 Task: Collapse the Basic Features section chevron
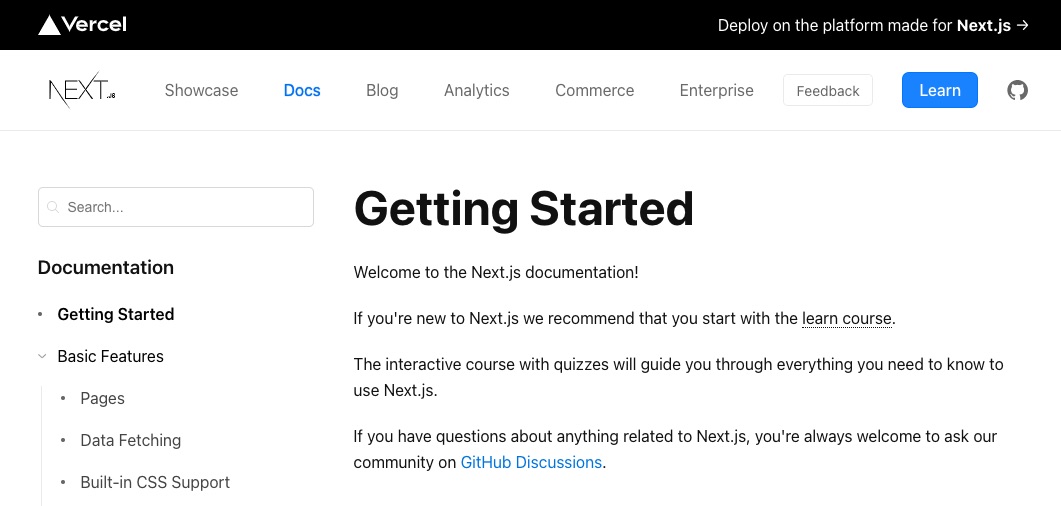click(x=42, y=356)
